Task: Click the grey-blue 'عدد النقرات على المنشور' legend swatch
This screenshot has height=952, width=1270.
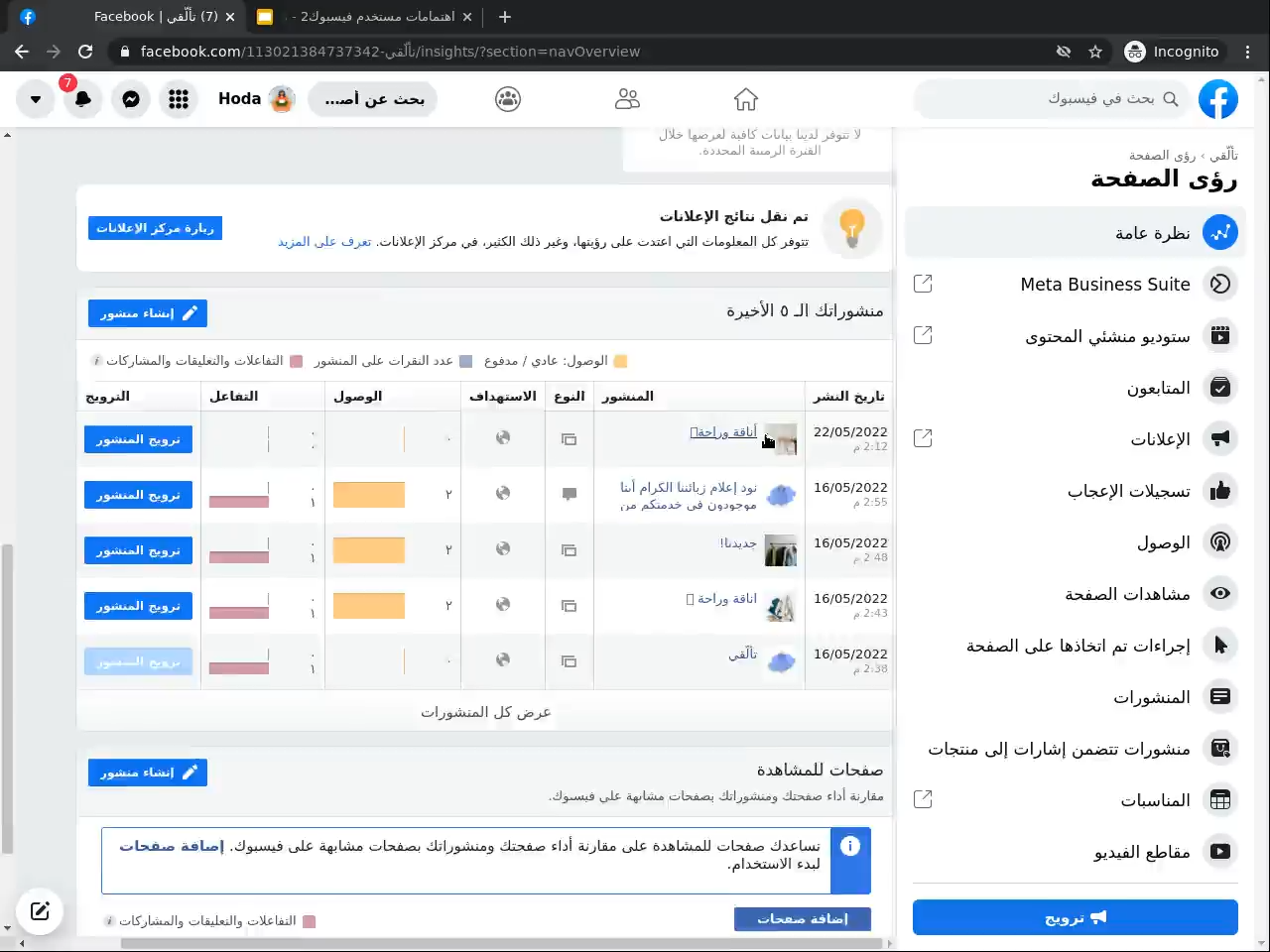Action: [466, 361]
